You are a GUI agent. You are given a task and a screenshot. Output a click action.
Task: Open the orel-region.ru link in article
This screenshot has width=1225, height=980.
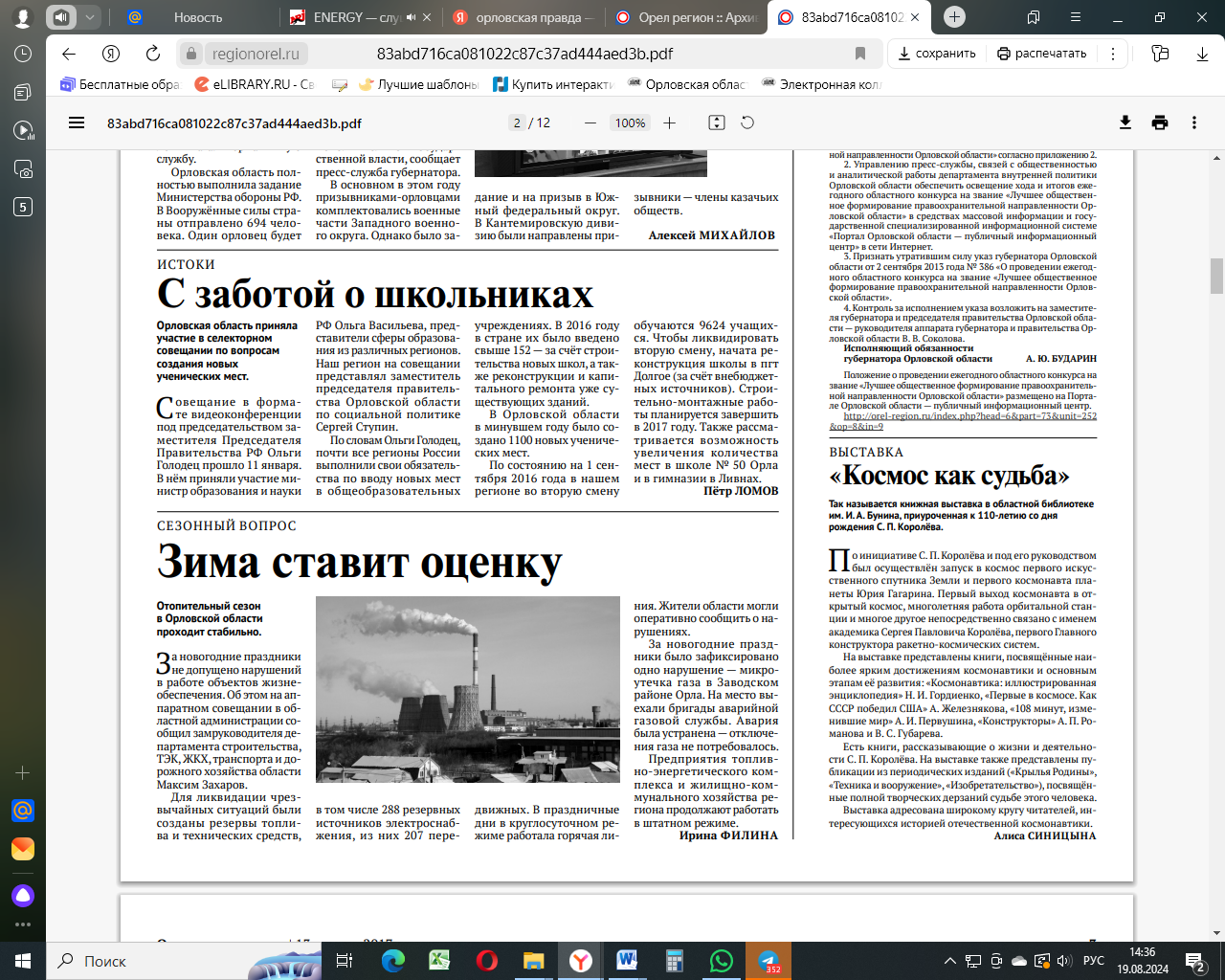pos(969,416)
